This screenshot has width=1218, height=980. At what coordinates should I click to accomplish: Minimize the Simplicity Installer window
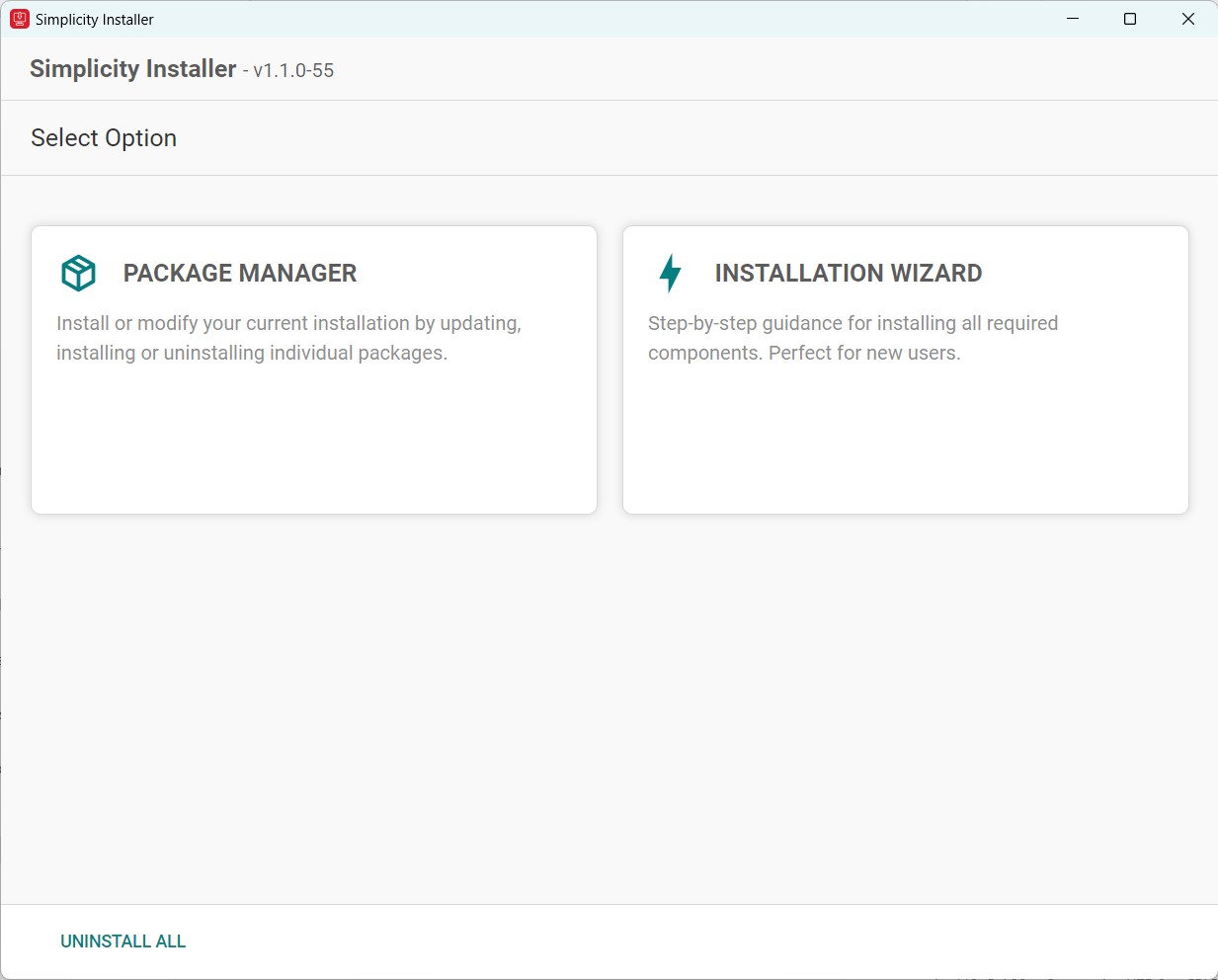tap(1072, 19)
